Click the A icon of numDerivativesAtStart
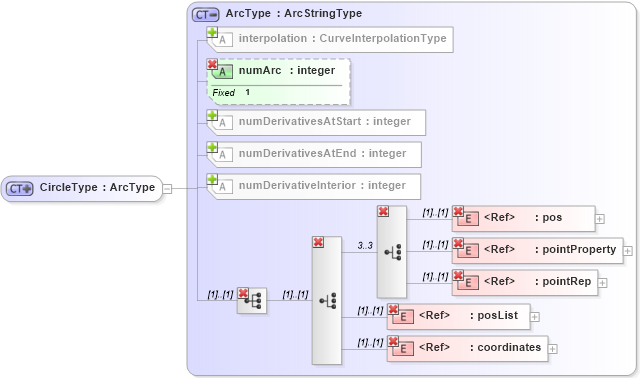640x378 pixels. 223,123
